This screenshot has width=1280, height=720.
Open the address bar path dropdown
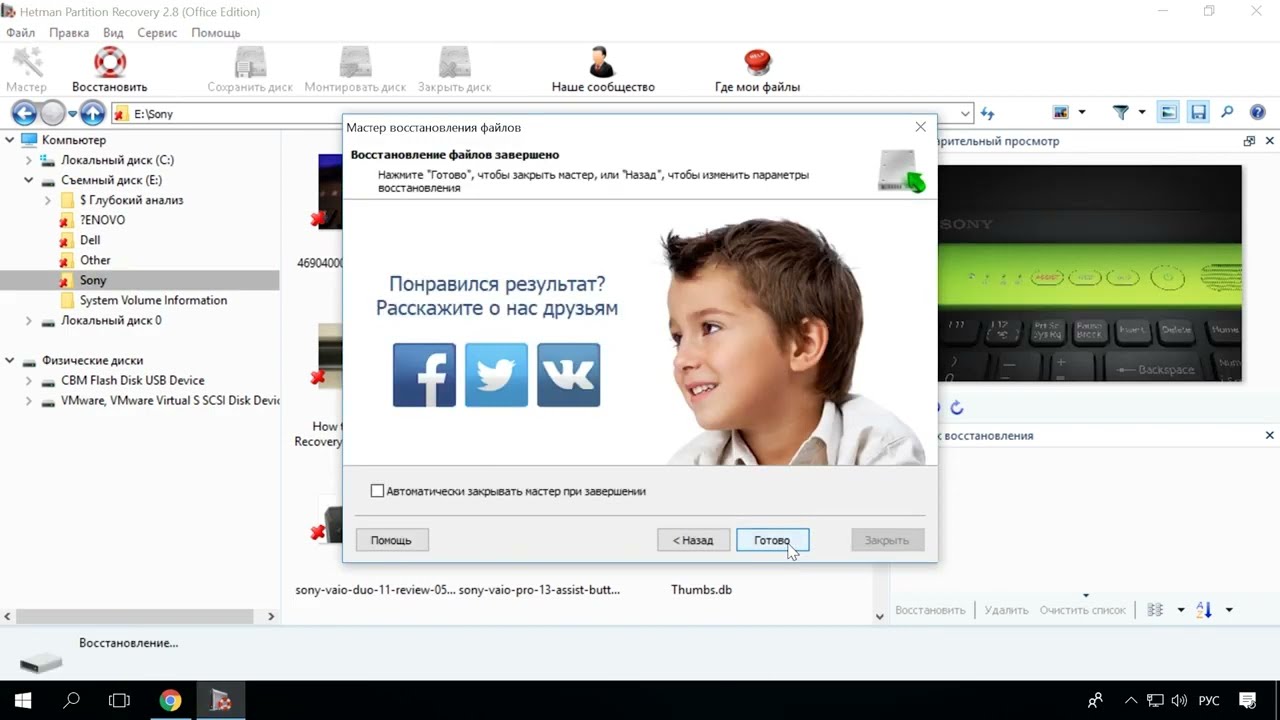[965, 113]
